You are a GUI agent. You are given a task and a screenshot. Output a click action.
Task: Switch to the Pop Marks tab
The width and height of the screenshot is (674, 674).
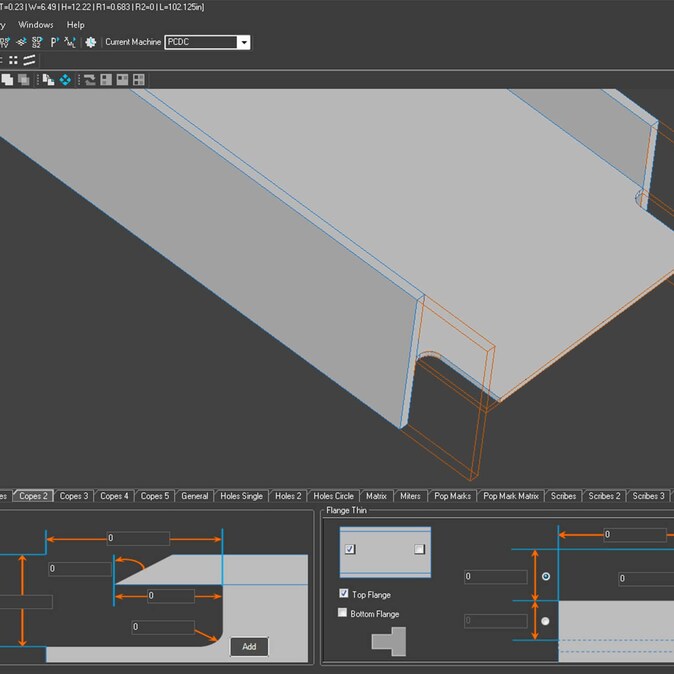(452, 496)
